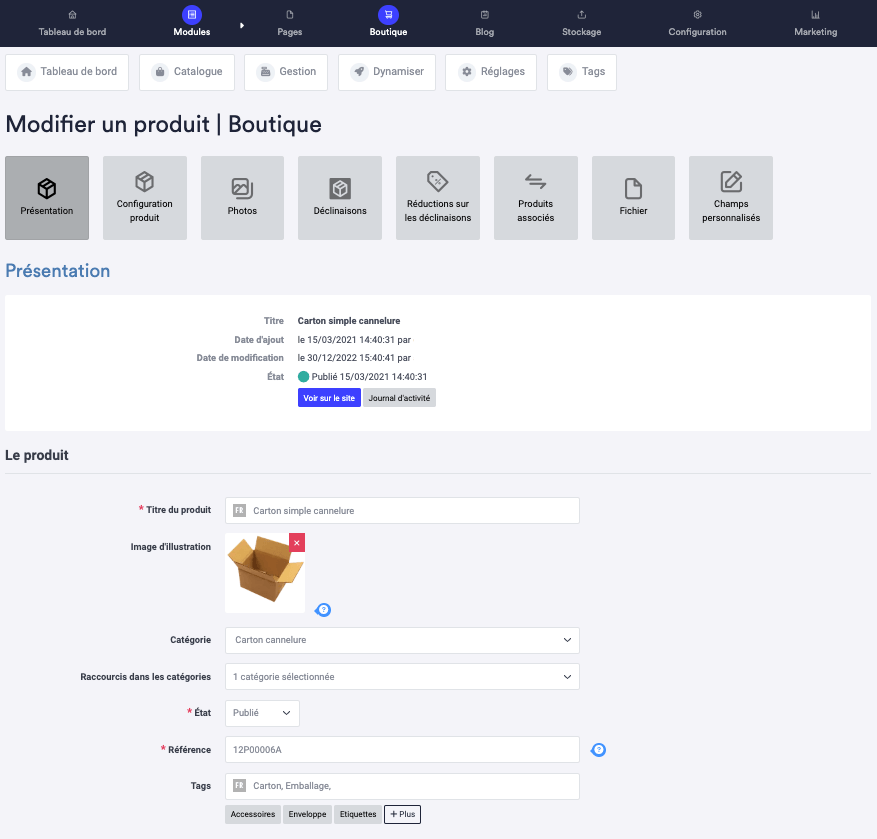Open the Tags submenu button
The image size is (877, 839).
(x=582, y=72)
